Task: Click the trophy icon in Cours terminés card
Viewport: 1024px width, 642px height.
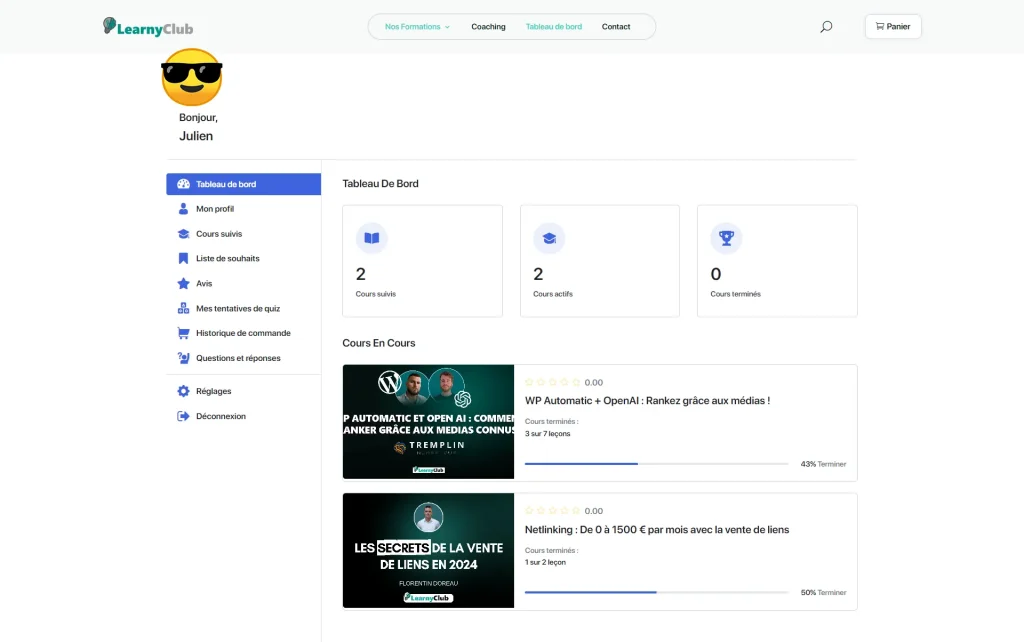Action: [x=726, y=238]
